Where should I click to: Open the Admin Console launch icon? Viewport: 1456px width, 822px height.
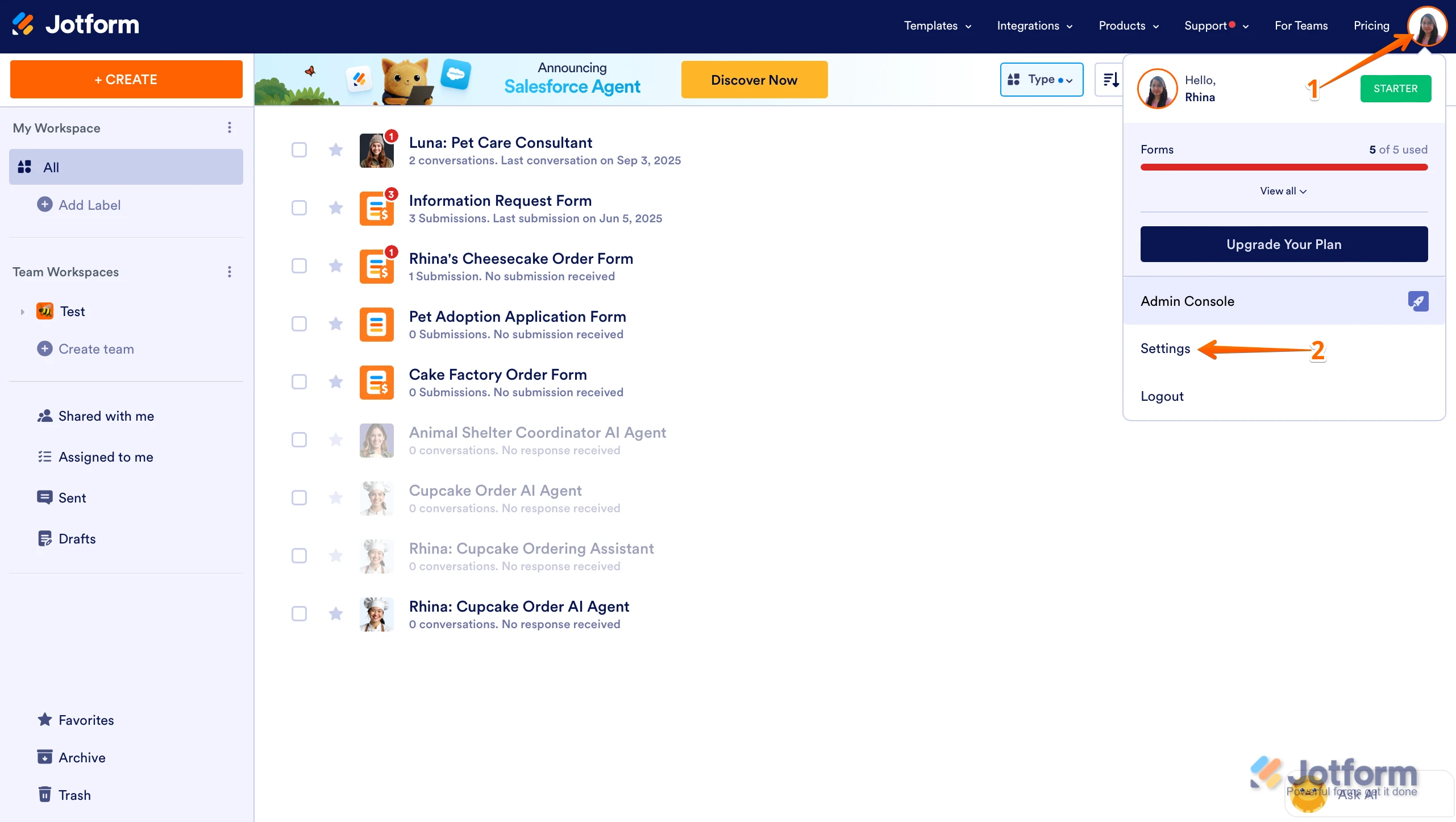(1418, 301)
